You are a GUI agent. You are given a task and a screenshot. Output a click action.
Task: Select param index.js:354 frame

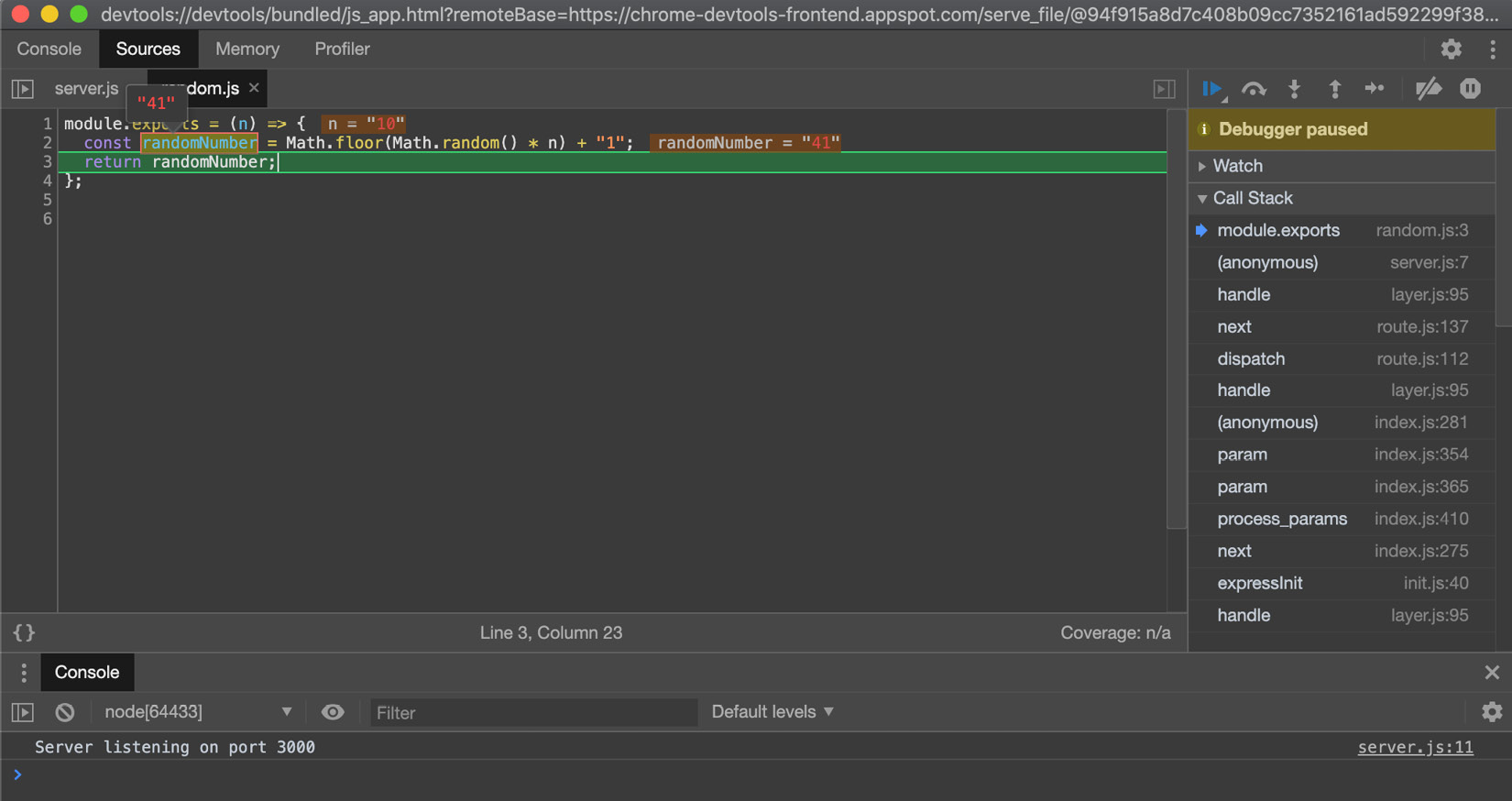pos(1342,455)
